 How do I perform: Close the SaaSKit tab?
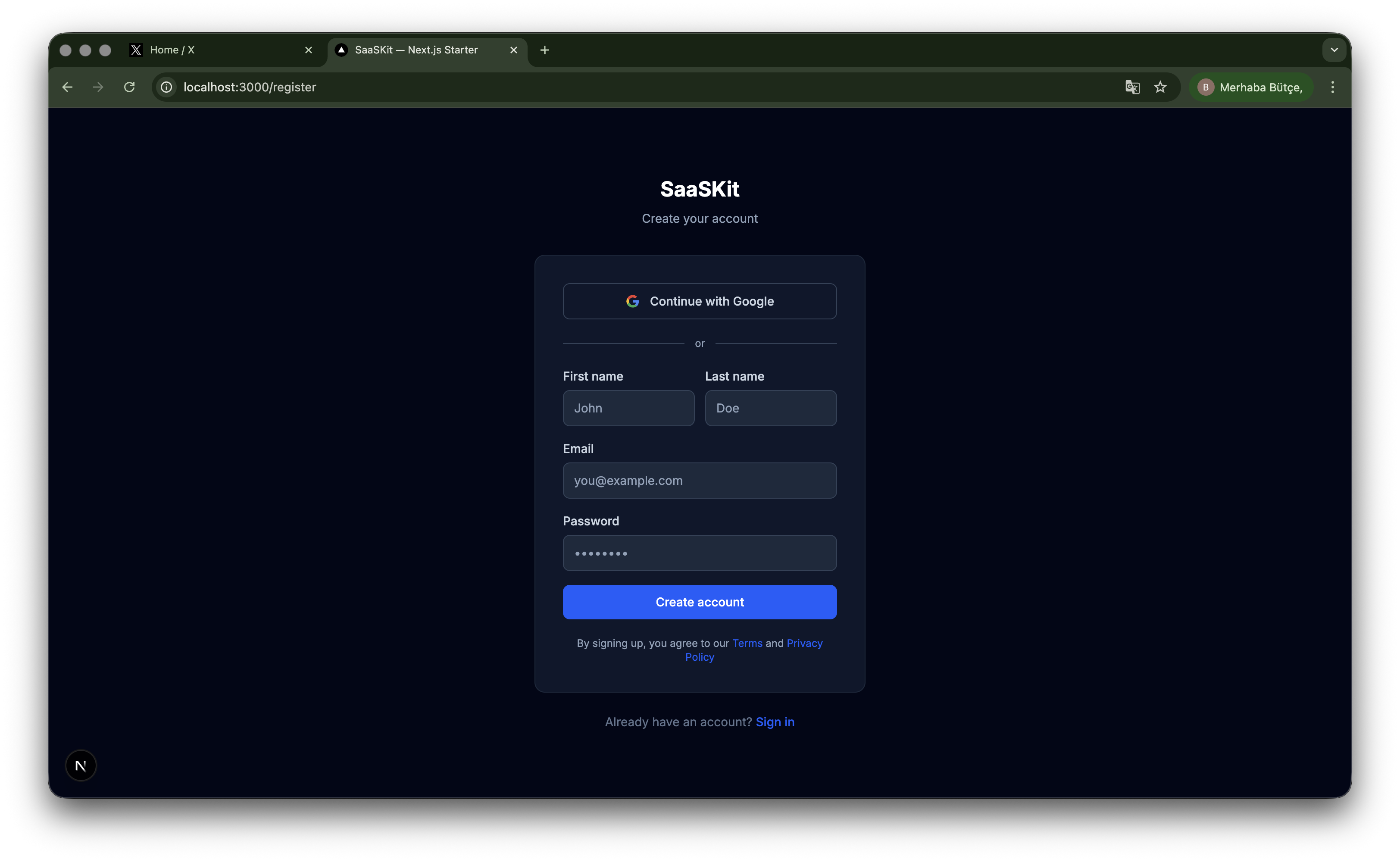pos(514,50)
